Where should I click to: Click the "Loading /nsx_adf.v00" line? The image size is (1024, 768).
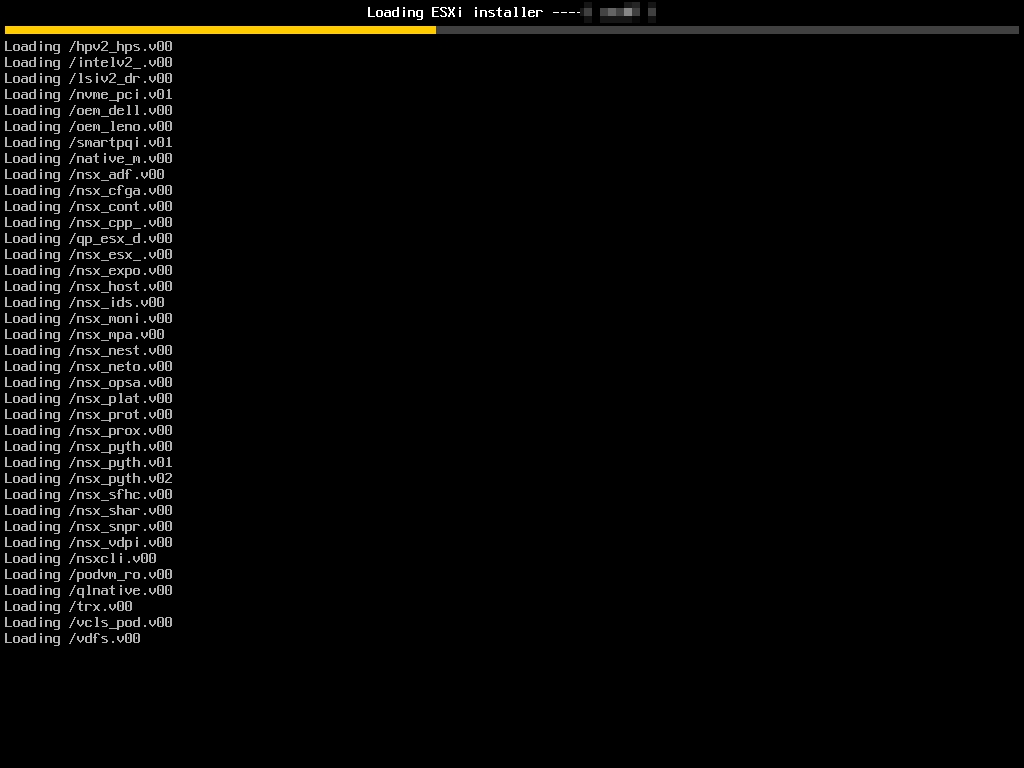tap(84, 174)
